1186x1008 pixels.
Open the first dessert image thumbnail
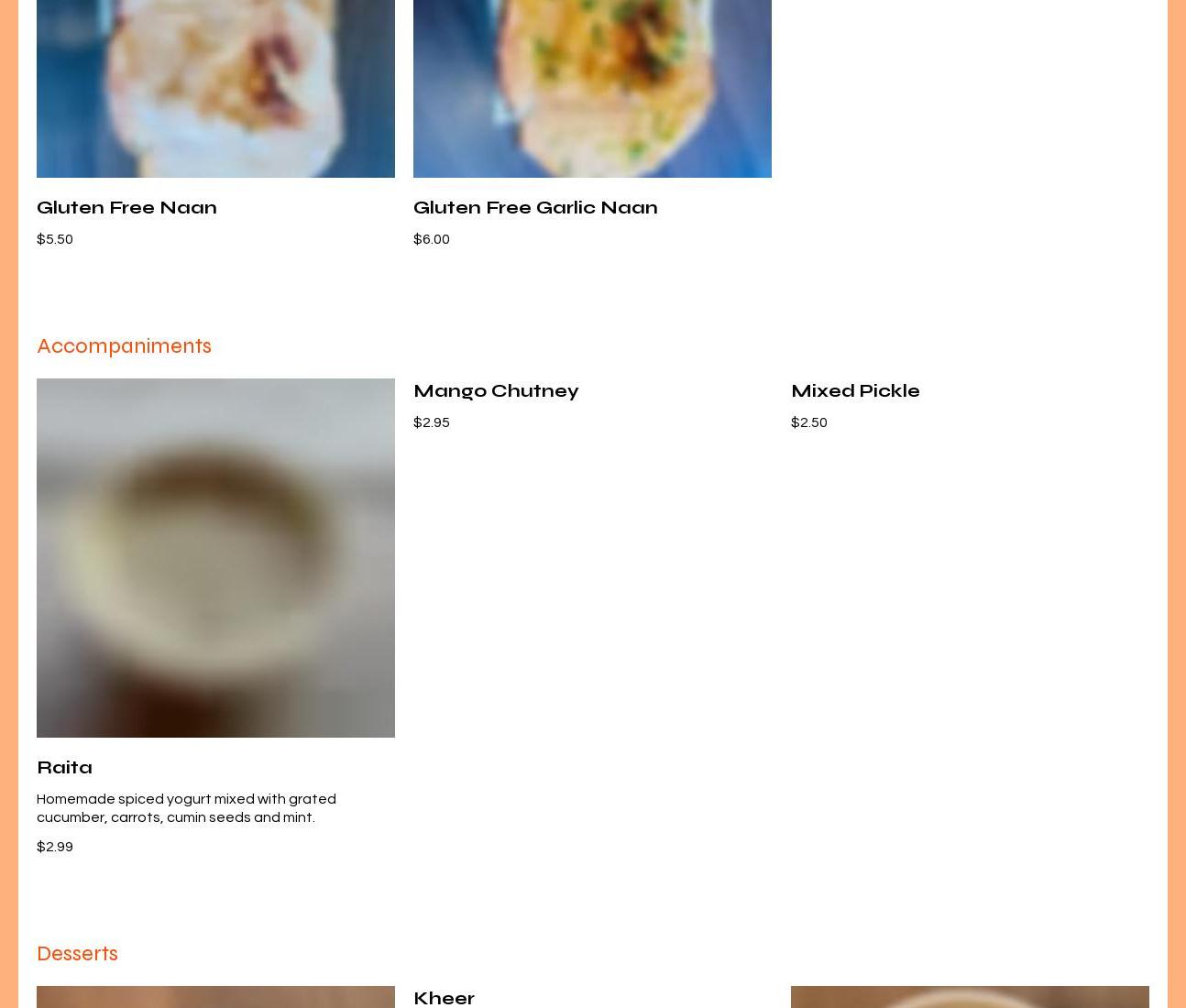215,997
